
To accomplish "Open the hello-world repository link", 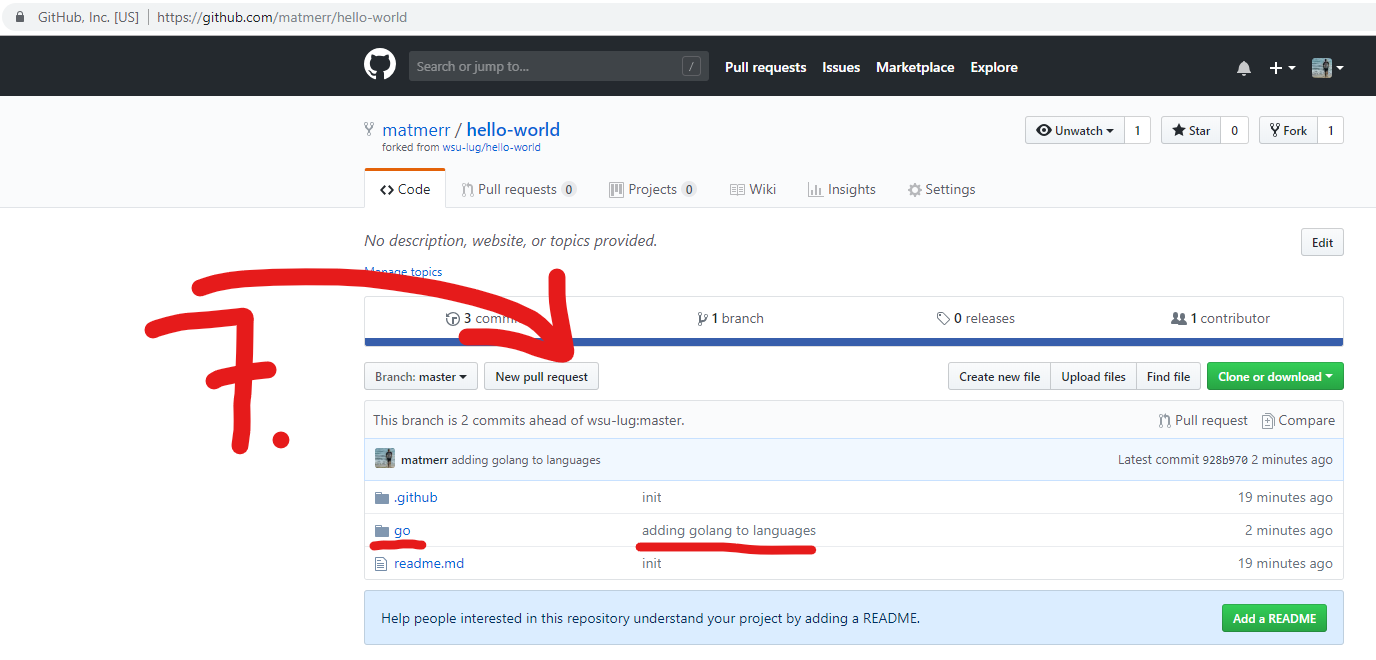I will tap(513, 129).
